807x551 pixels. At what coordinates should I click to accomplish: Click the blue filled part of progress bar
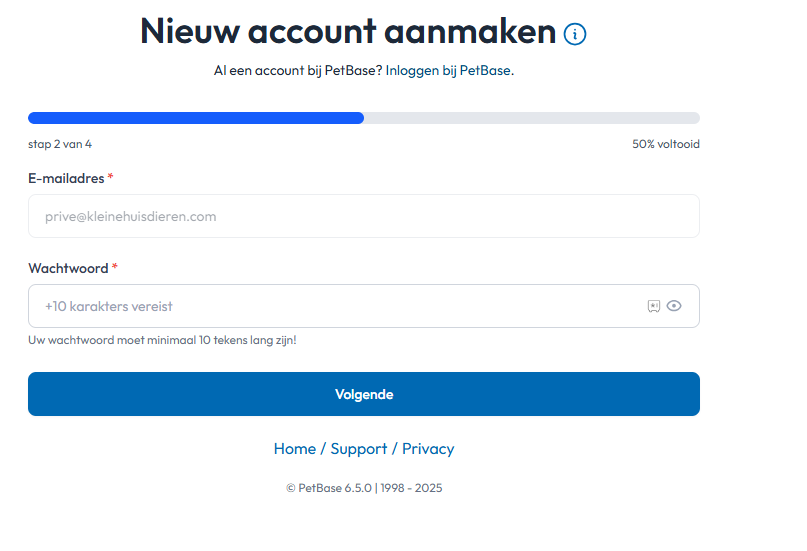[x=196, y=118]
